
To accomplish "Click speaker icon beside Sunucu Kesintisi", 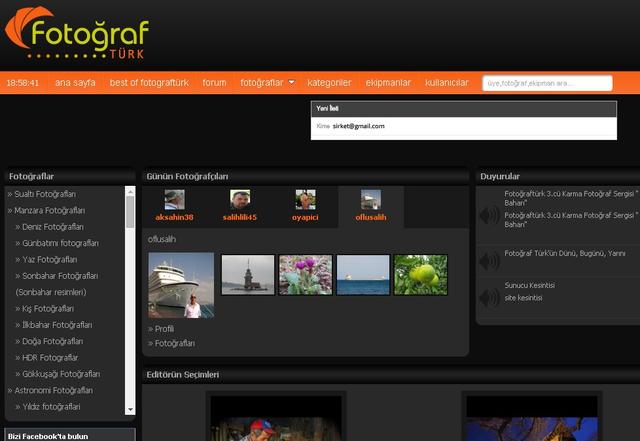I will (489, 297).
